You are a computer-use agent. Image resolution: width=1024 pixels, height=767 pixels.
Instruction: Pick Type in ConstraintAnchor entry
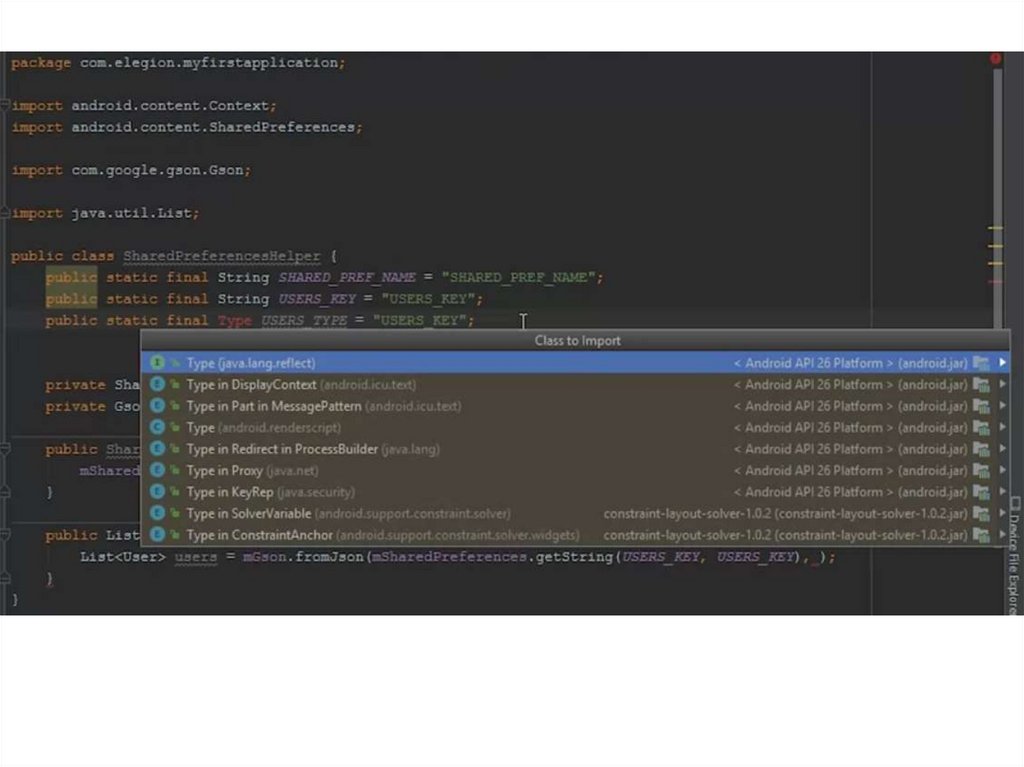coord(575,535)
